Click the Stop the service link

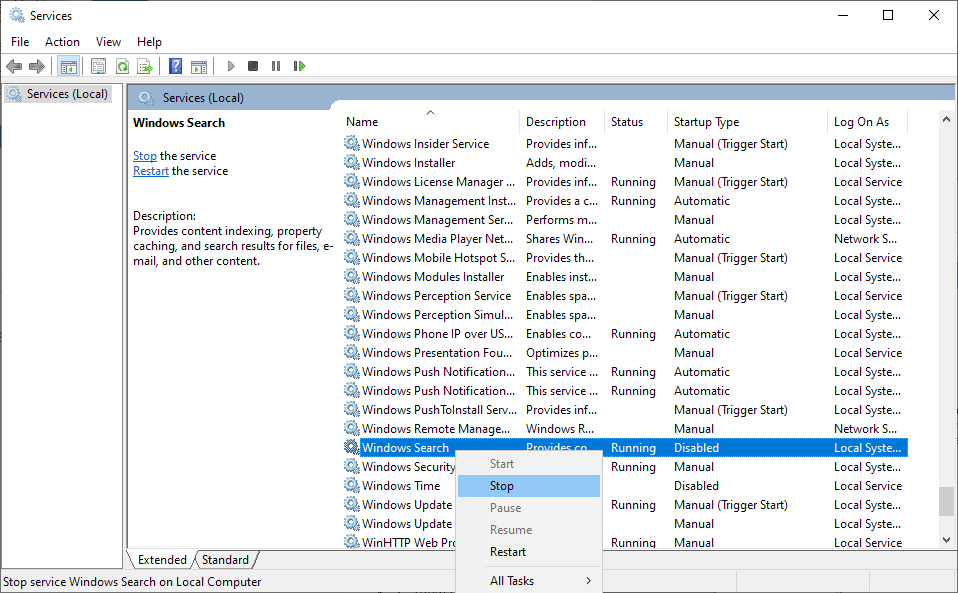point(145,156)
